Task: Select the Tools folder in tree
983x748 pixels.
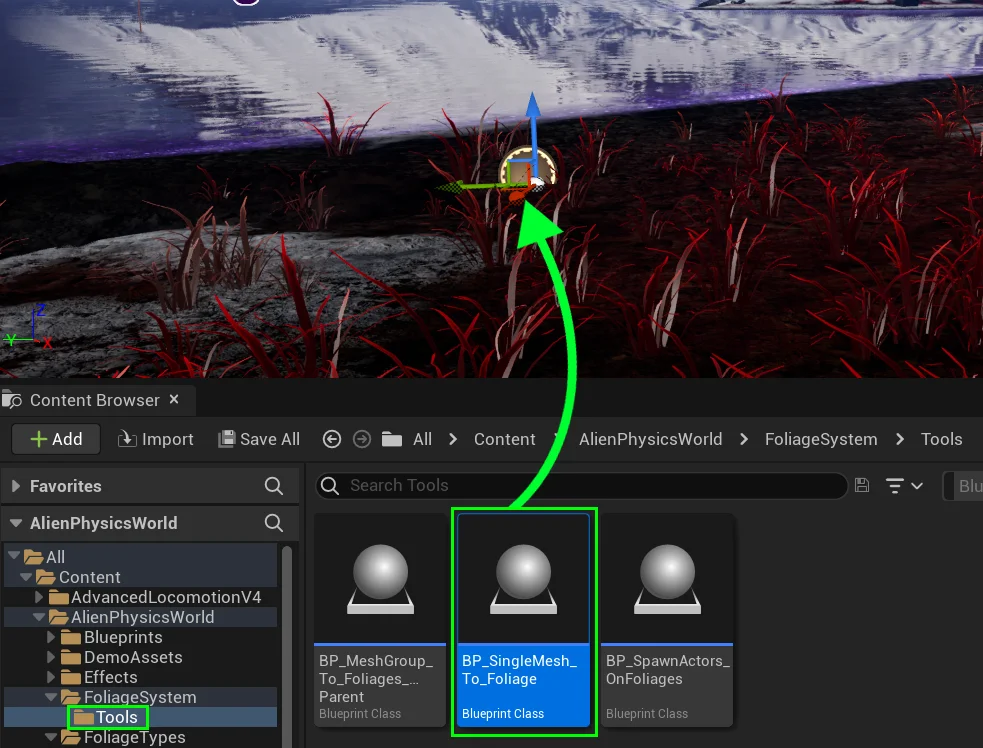Action: coord(116,717)
